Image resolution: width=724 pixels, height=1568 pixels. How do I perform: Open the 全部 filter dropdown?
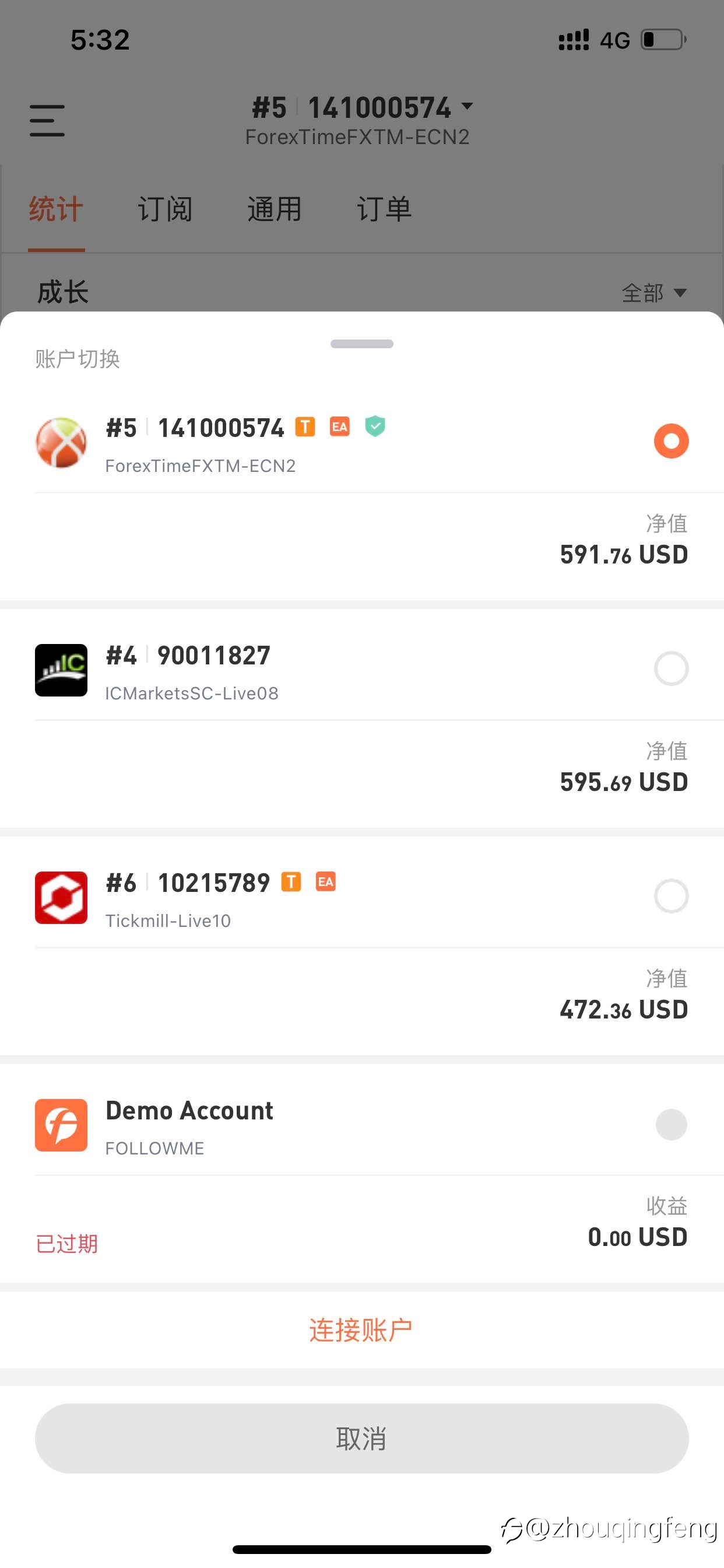(654, 293)
